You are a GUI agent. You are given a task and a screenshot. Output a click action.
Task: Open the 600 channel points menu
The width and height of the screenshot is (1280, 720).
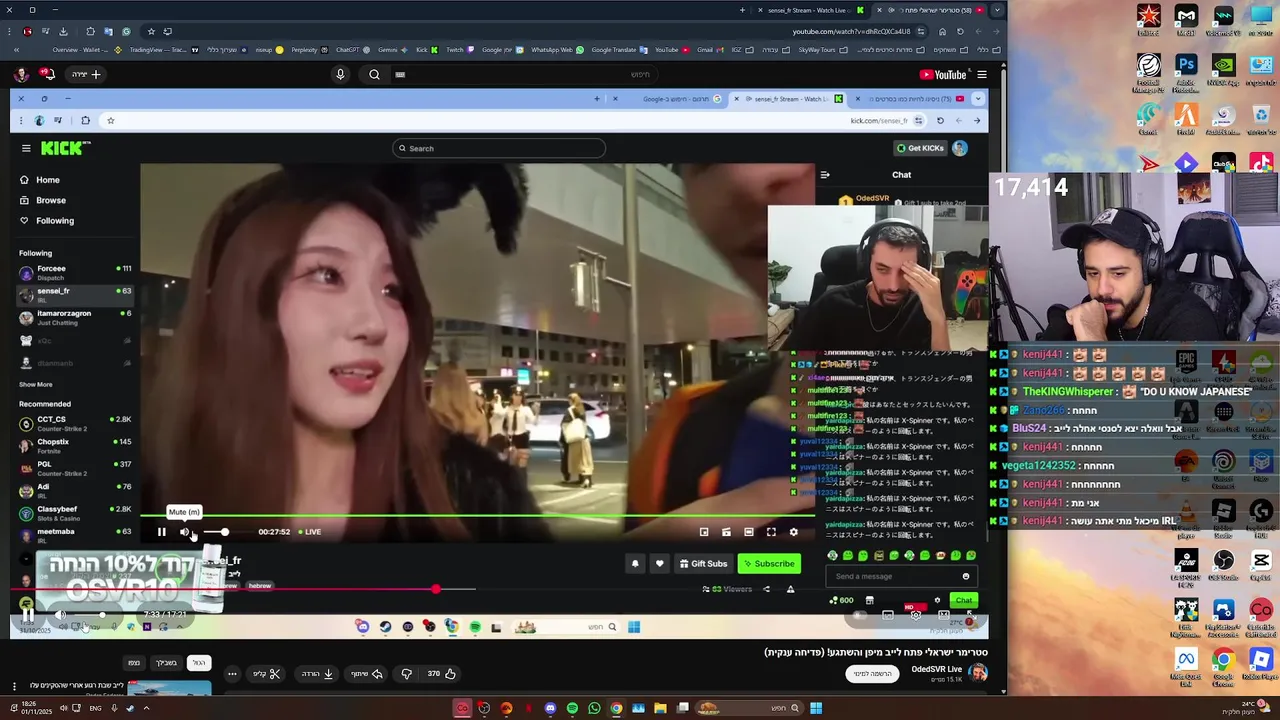842,600
